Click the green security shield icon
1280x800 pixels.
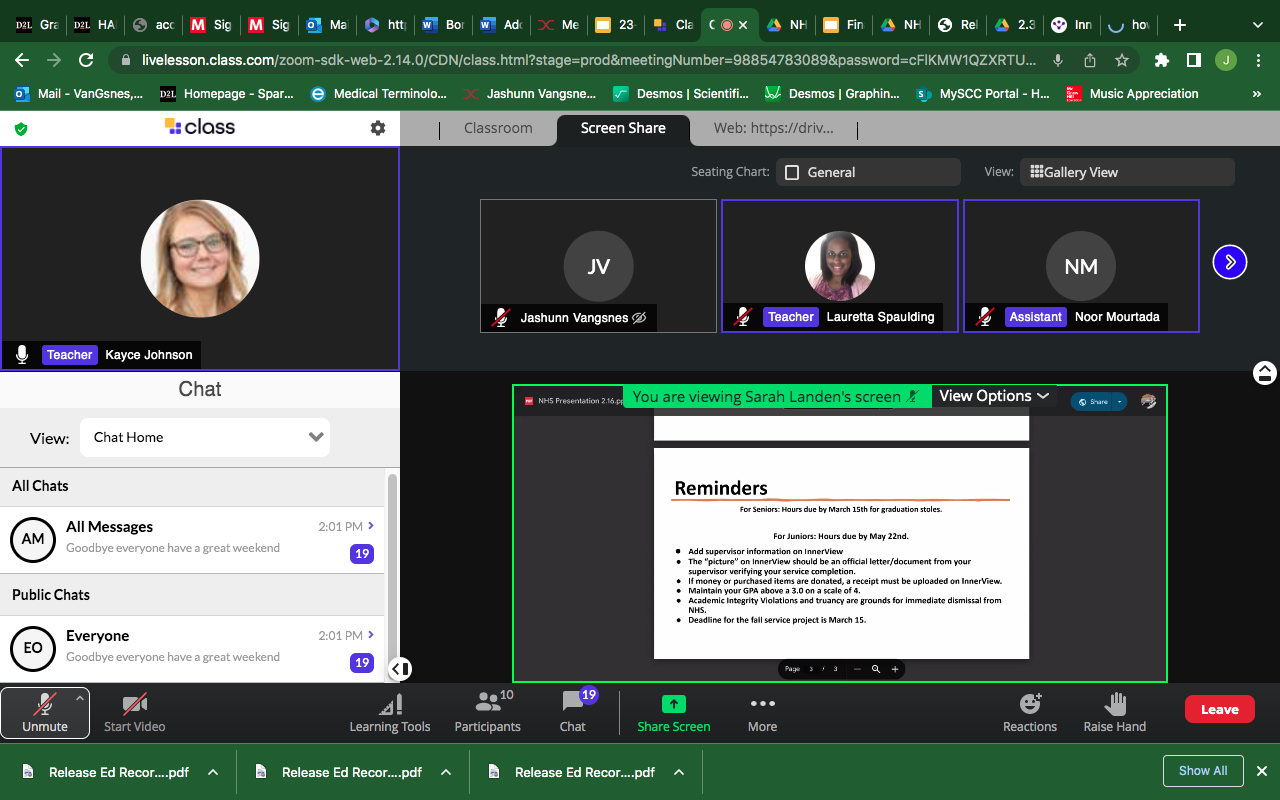[x=21, y=128]
